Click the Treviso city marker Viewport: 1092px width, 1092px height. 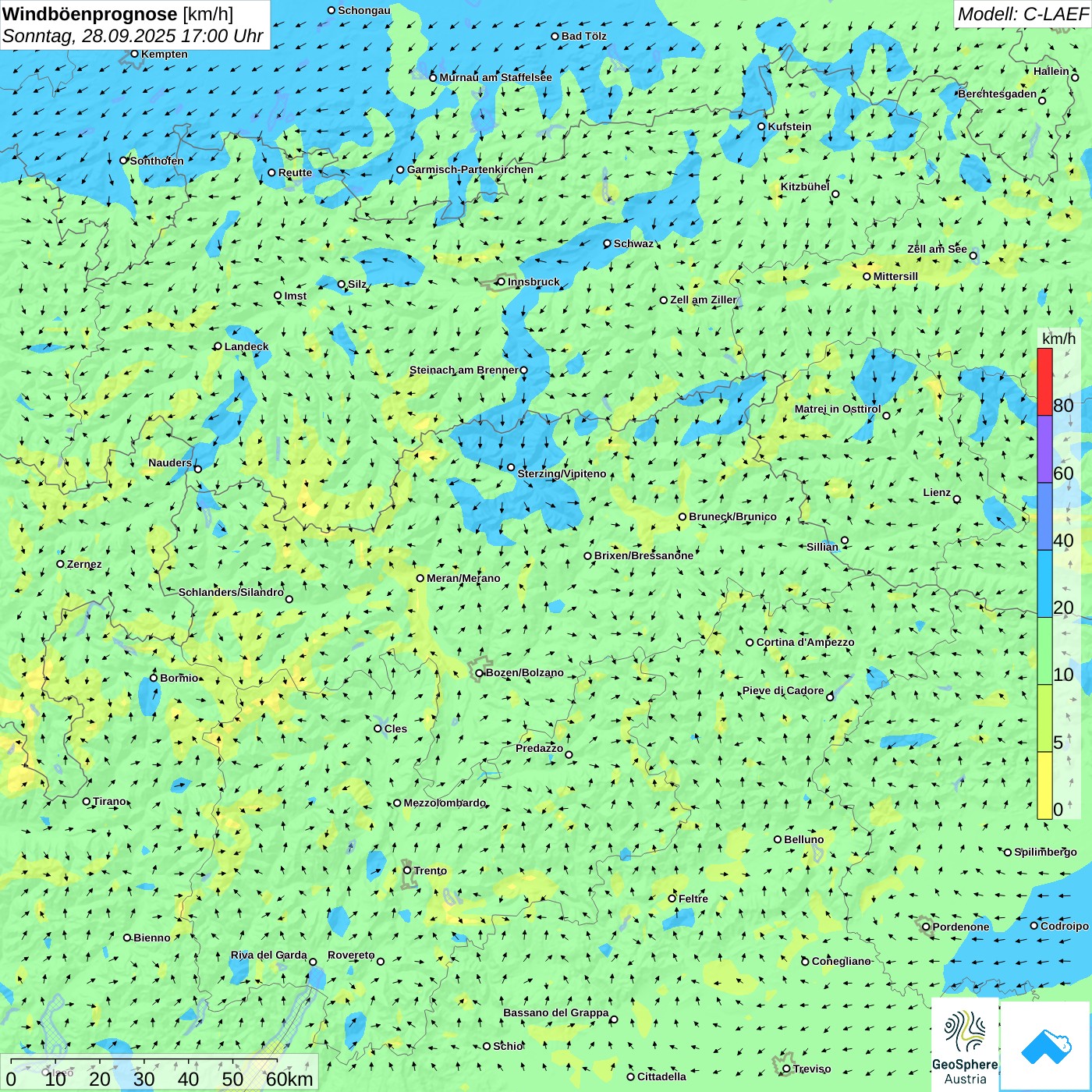pos(786,1069)
